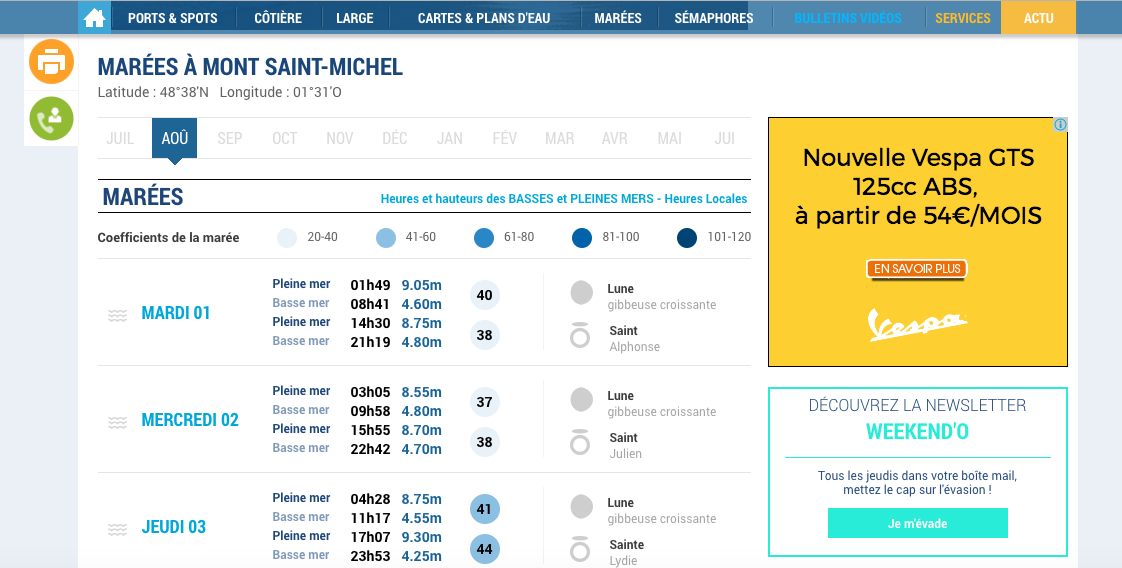Open the Bulletins Vidéos link
Screen dimensions: 1122x568
847,18
